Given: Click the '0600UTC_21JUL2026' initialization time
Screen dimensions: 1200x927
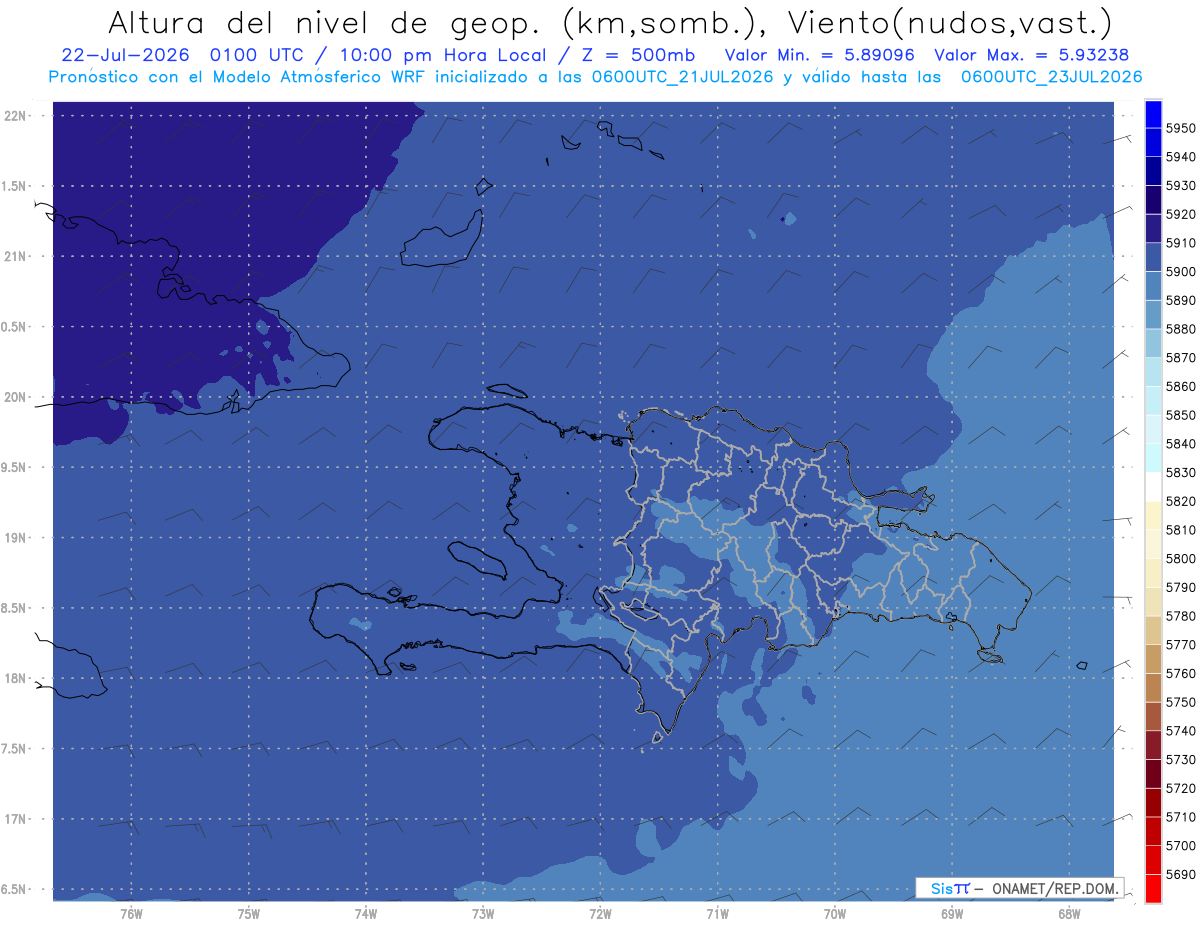Looking at the screenshot, I should (683, 77).
